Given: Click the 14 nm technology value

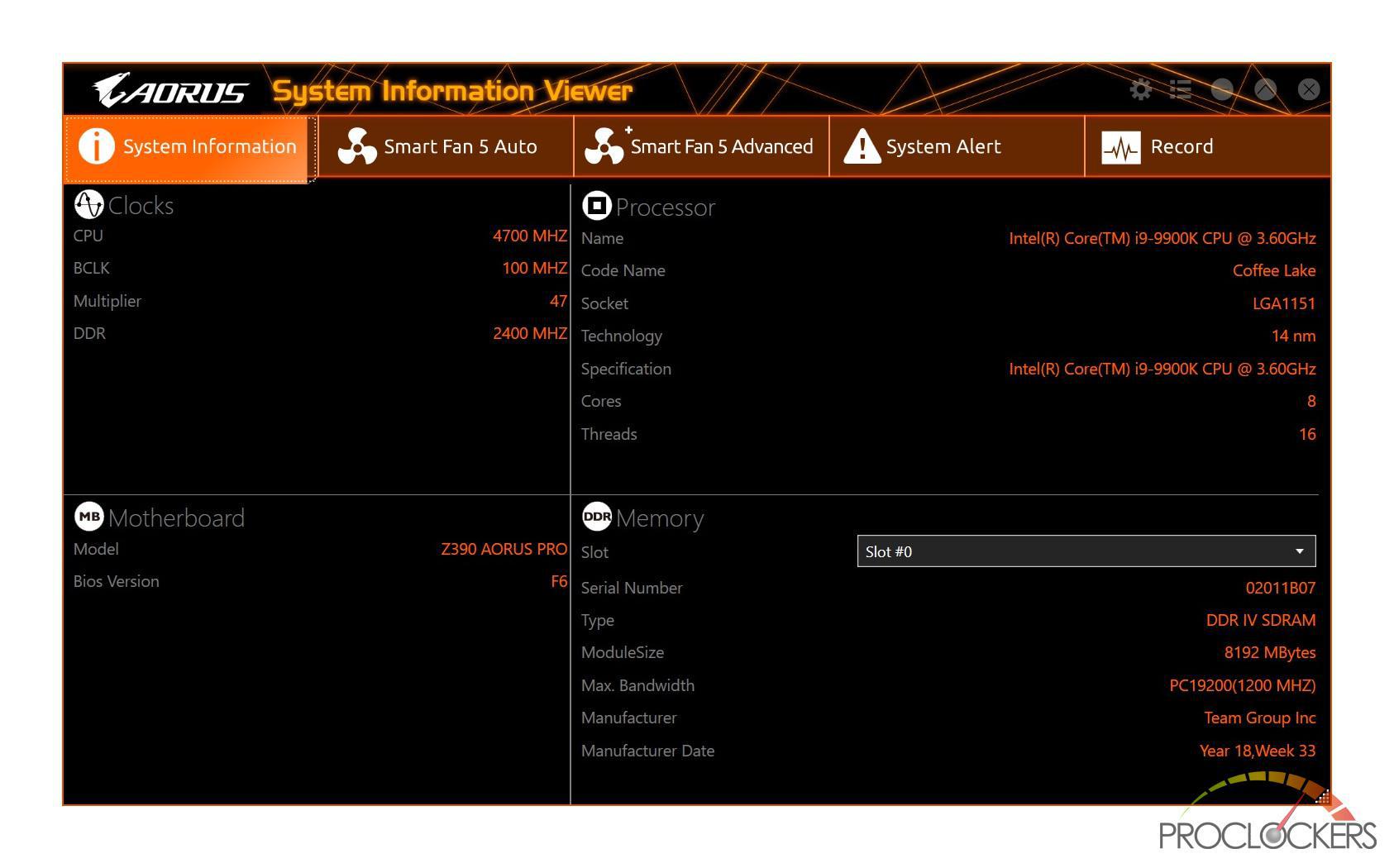Looking at the screenshot, I should (x=1293, y=336).
